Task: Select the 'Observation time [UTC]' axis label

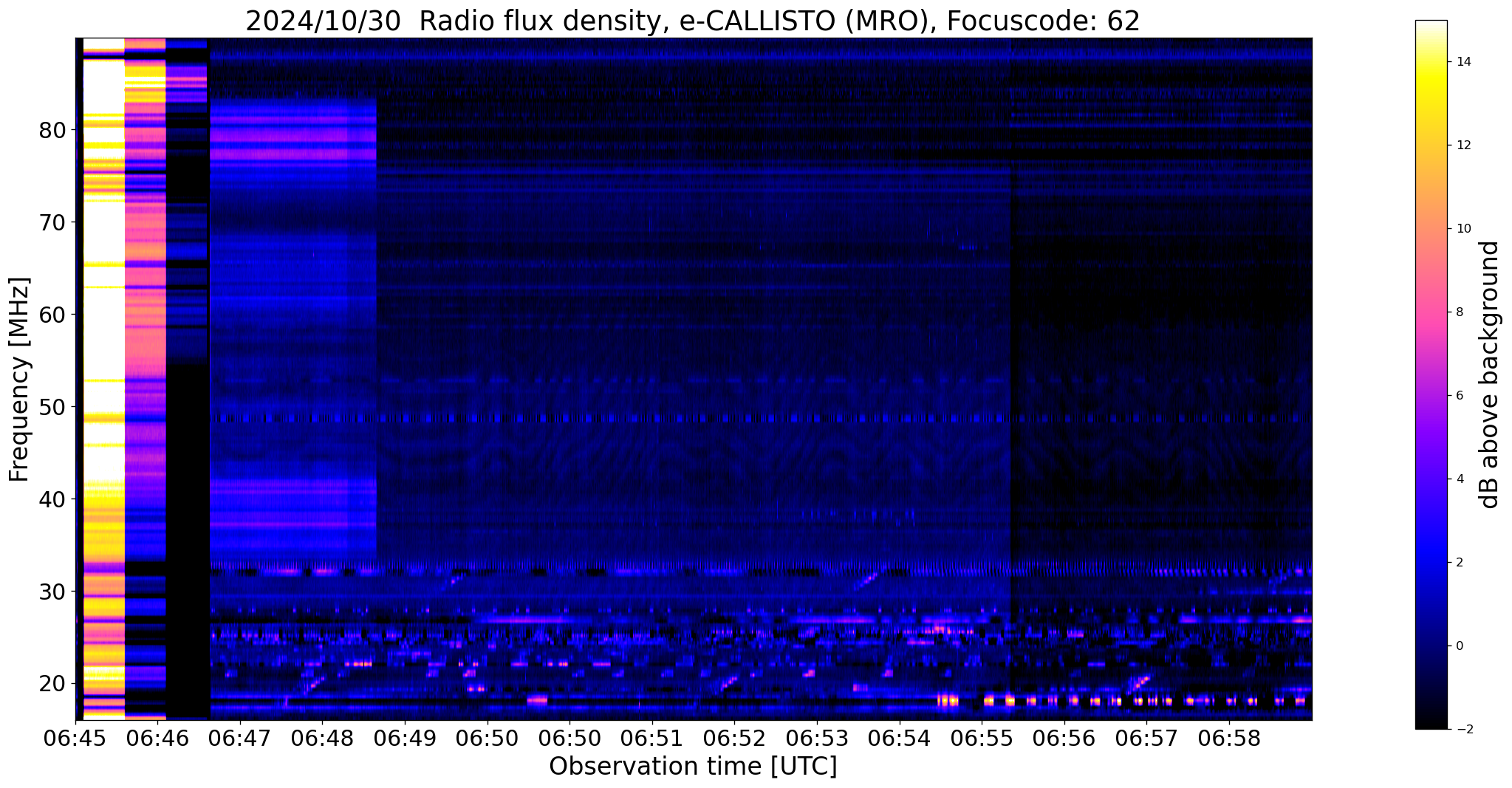Action: tap(693, 767)
